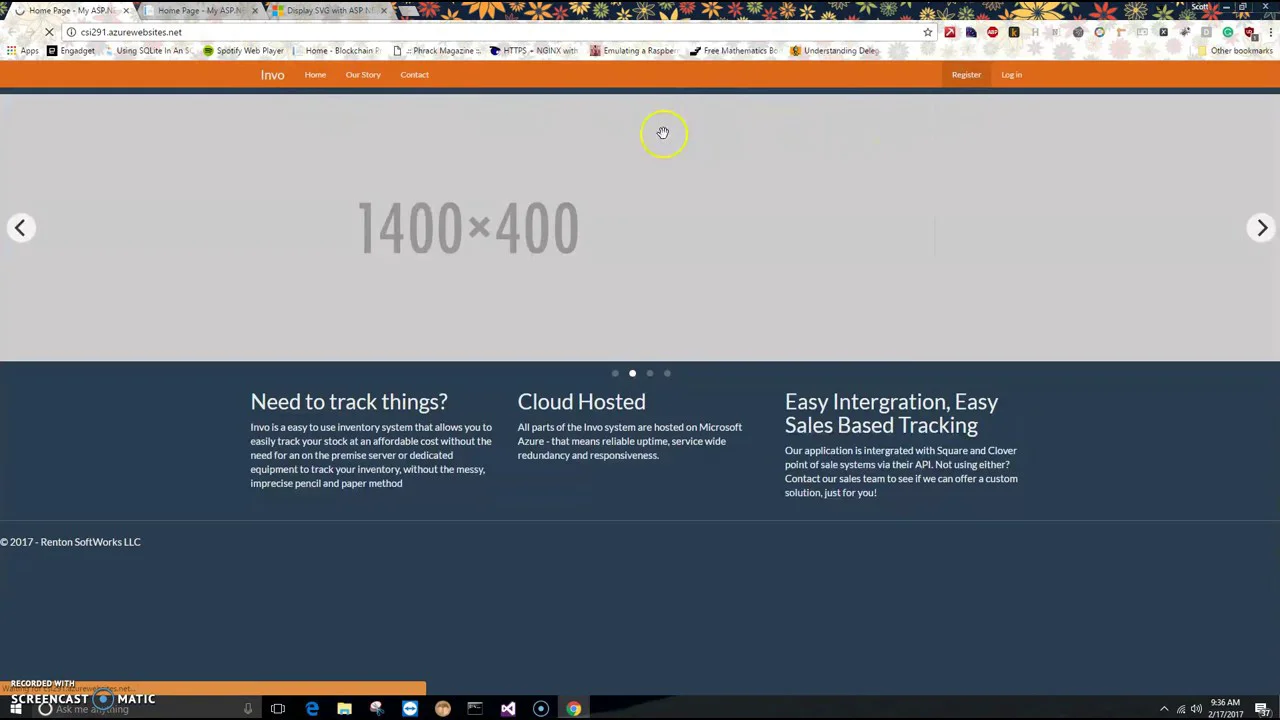Click the red shield extension icon

pos(1250,32)
